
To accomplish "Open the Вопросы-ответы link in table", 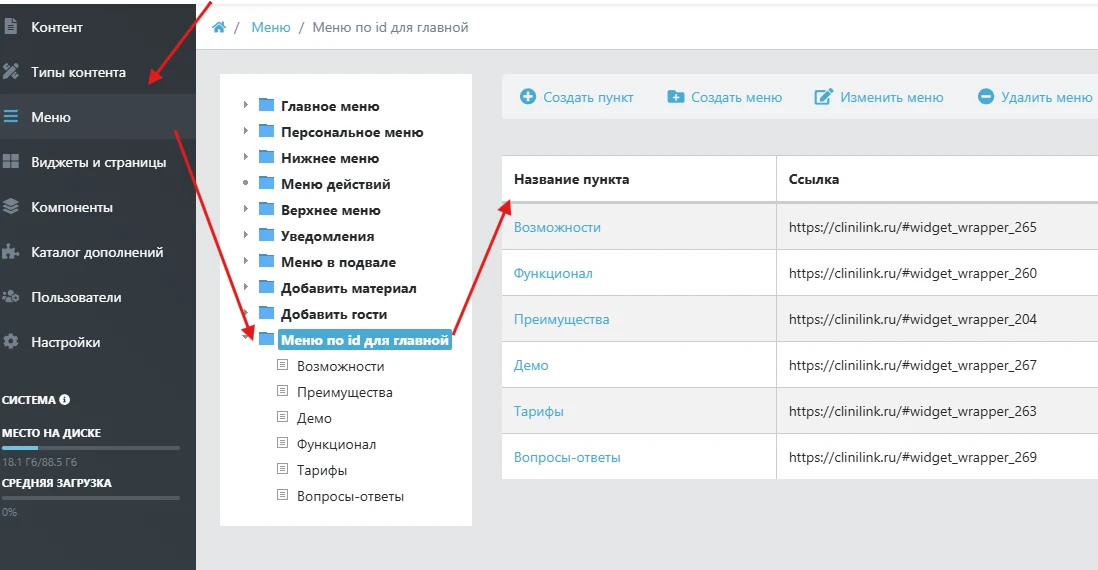I will coord(567,457).
